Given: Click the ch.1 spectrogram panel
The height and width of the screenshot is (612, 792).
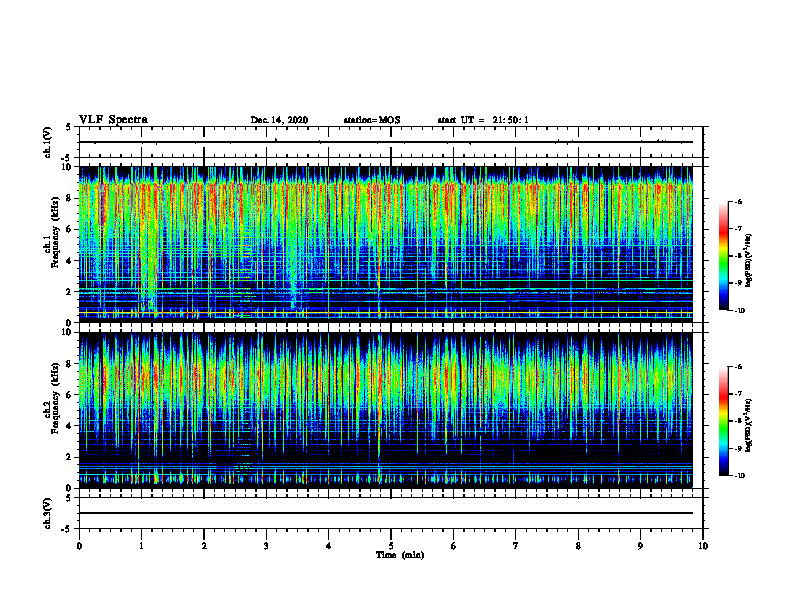Looking at the screenshot, I should point(385,244).
